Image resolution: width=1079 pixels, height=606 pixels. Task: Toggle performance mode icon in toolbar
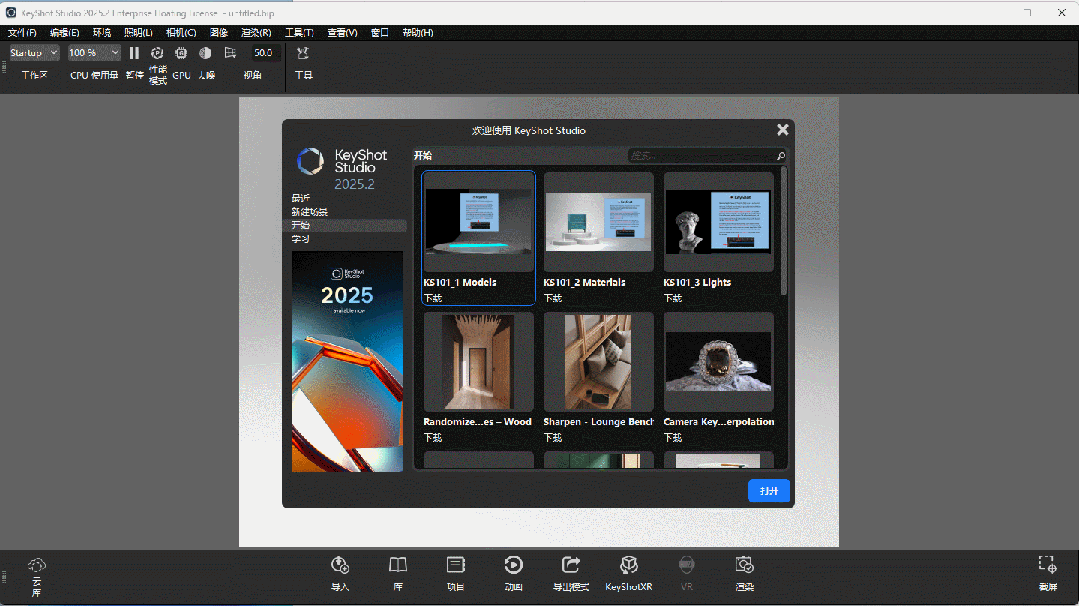click(x=157, y=53)
